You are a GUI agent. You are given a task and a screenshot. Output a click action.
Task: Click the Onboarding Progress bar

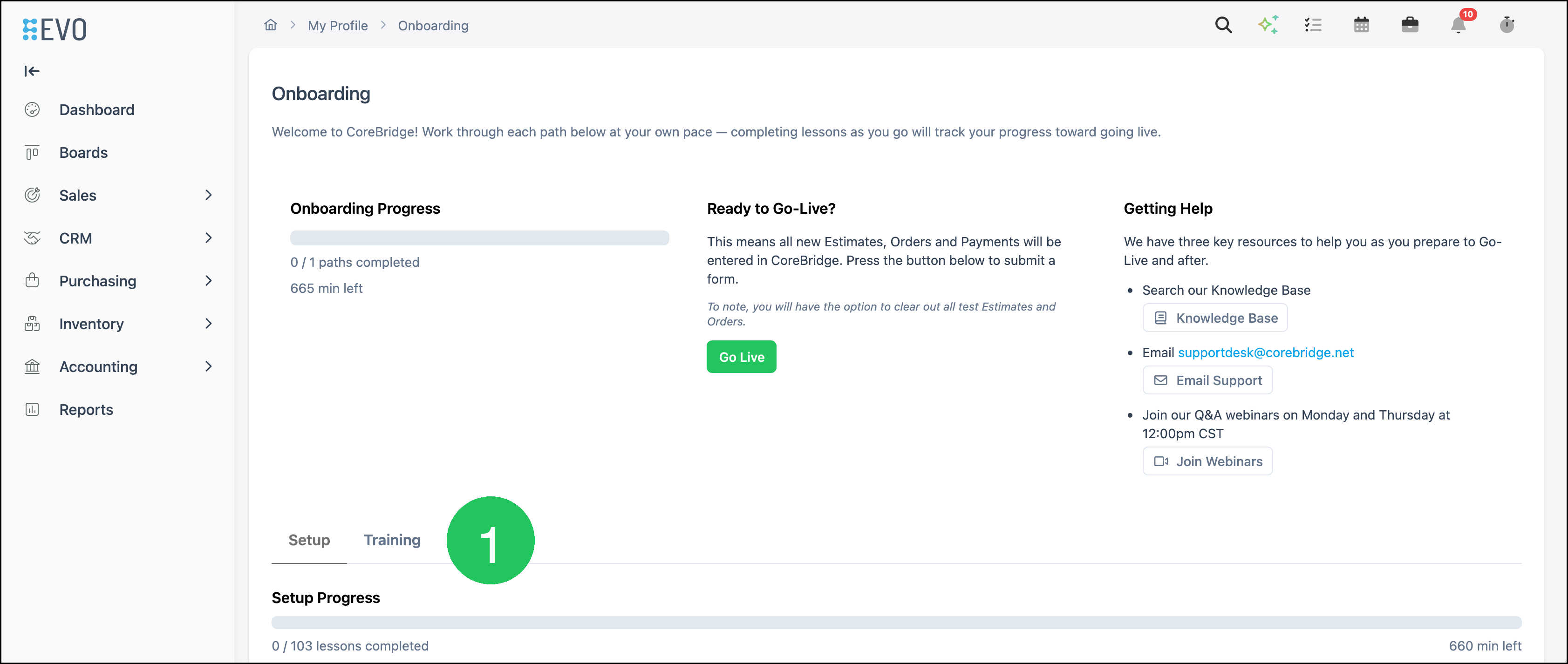point(480,238)
